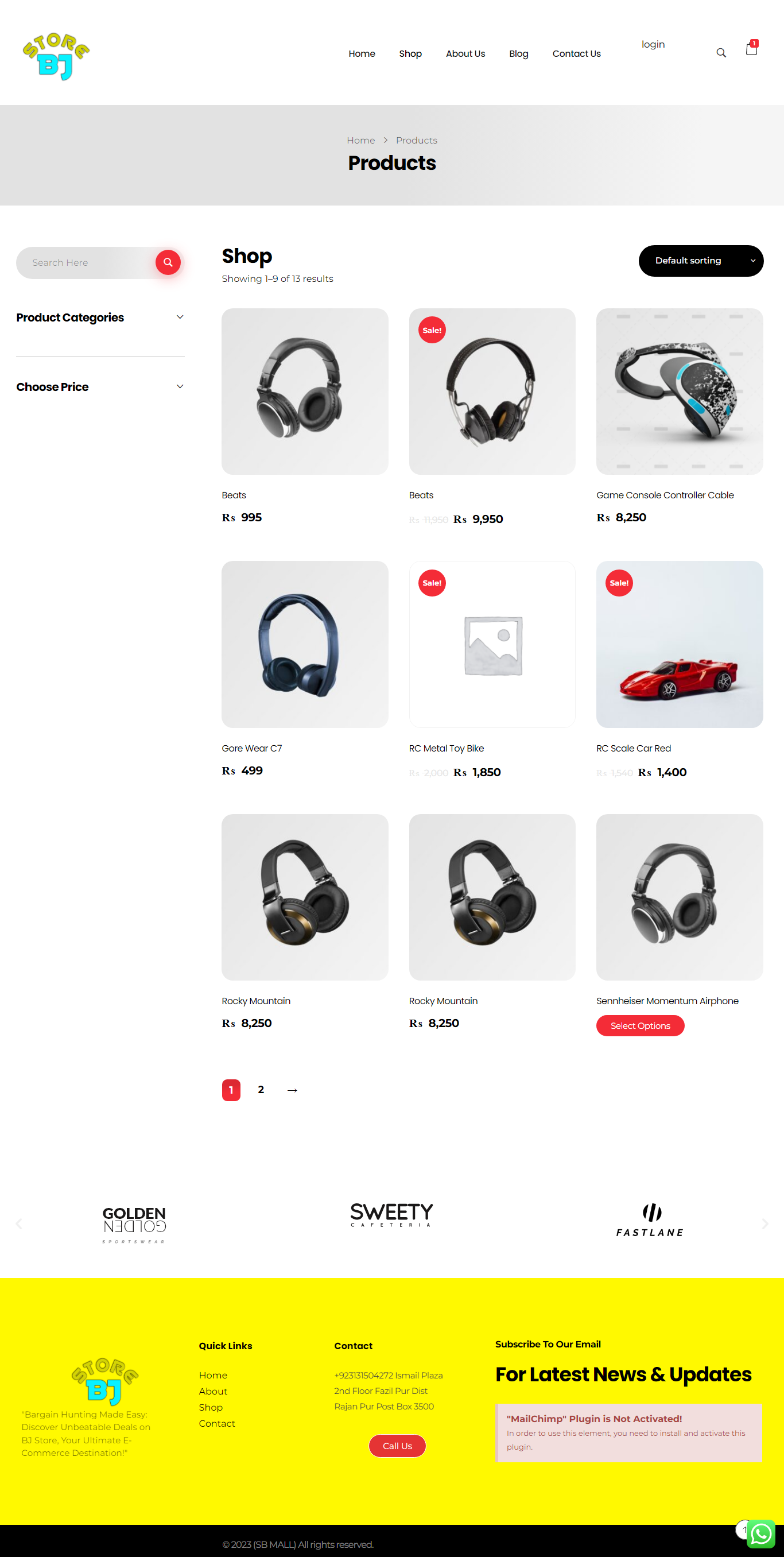Open the shopping cart bag icon
The height and width of the screenshot is (1557, 784).
751,48
